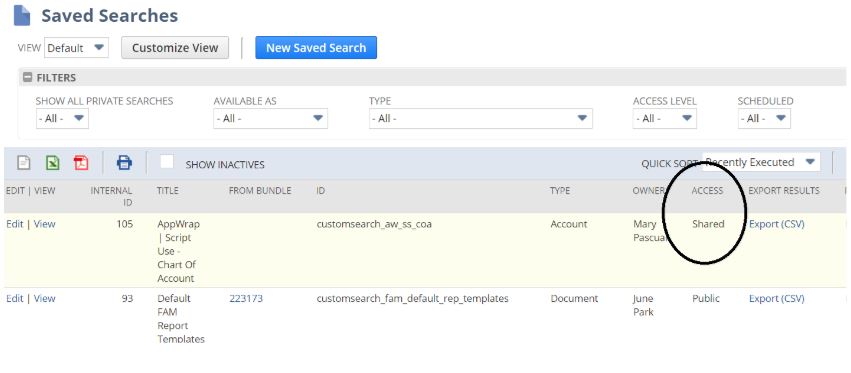
Task: Click the green Excel export icon
Action: pos(52,162)
